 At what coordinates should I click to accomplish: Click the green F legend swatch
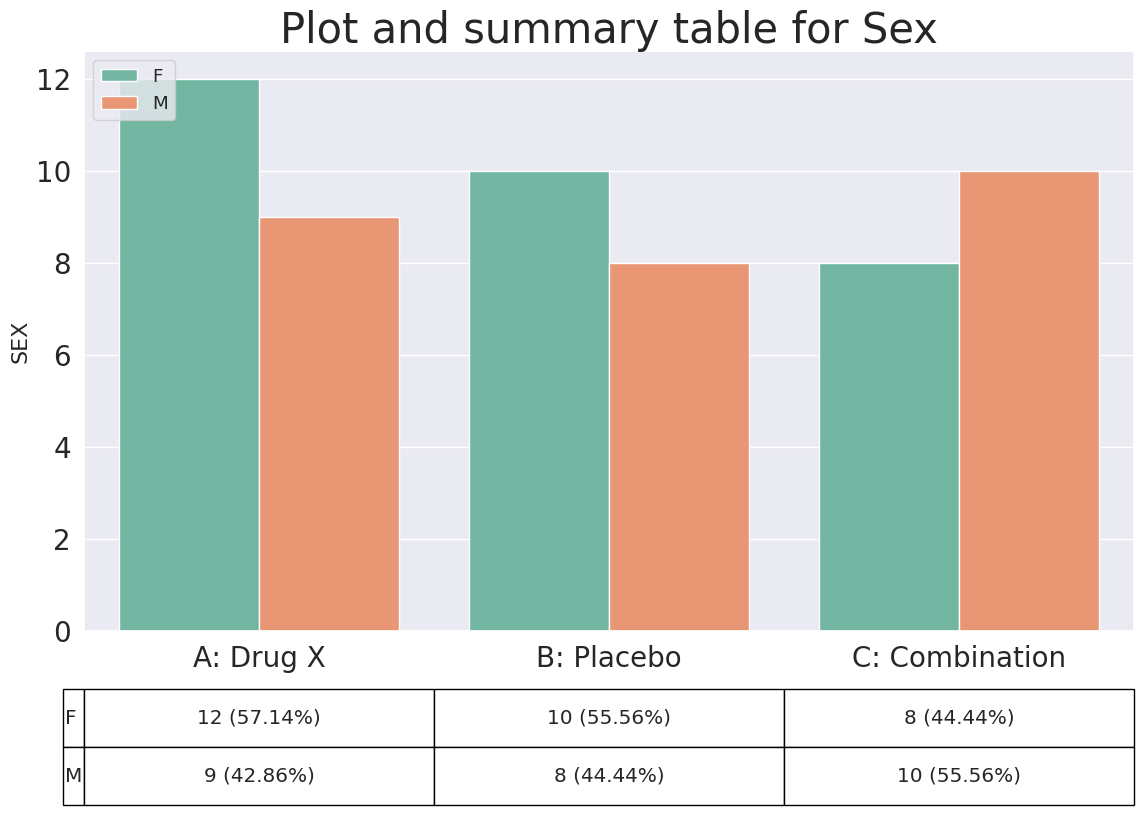pos(120,76)
